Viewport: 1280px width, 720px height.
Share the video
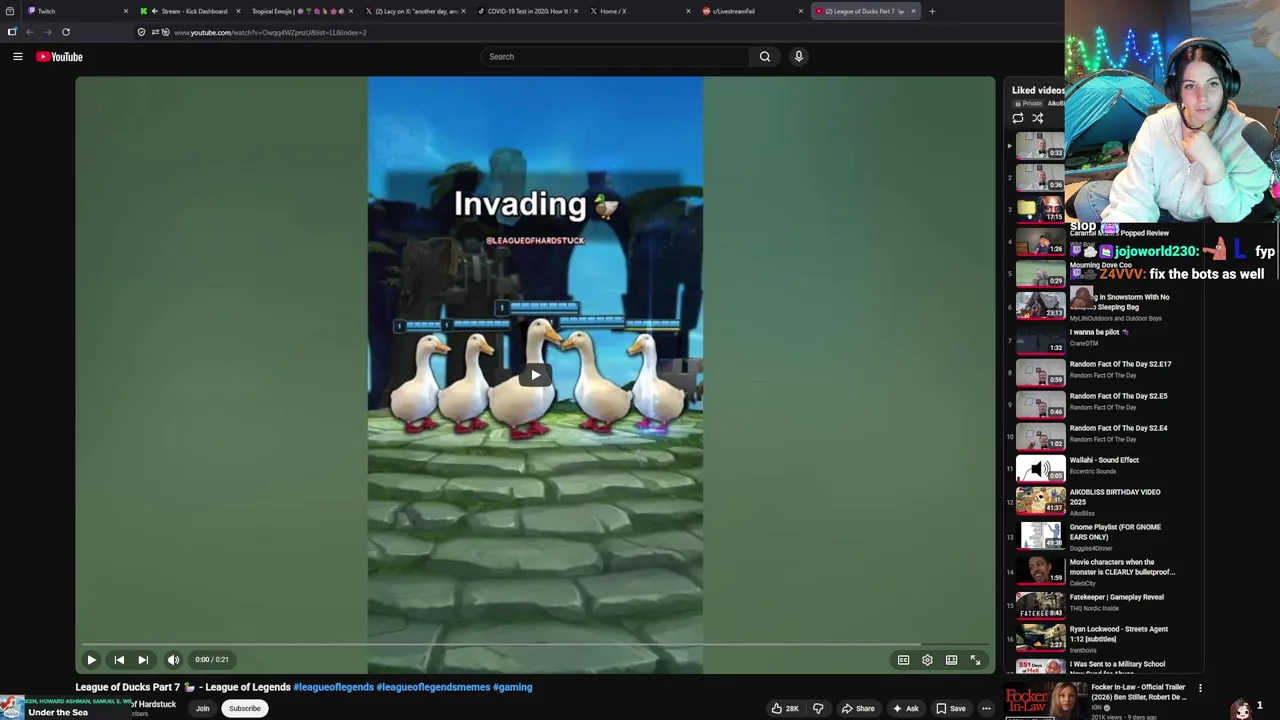858,708
